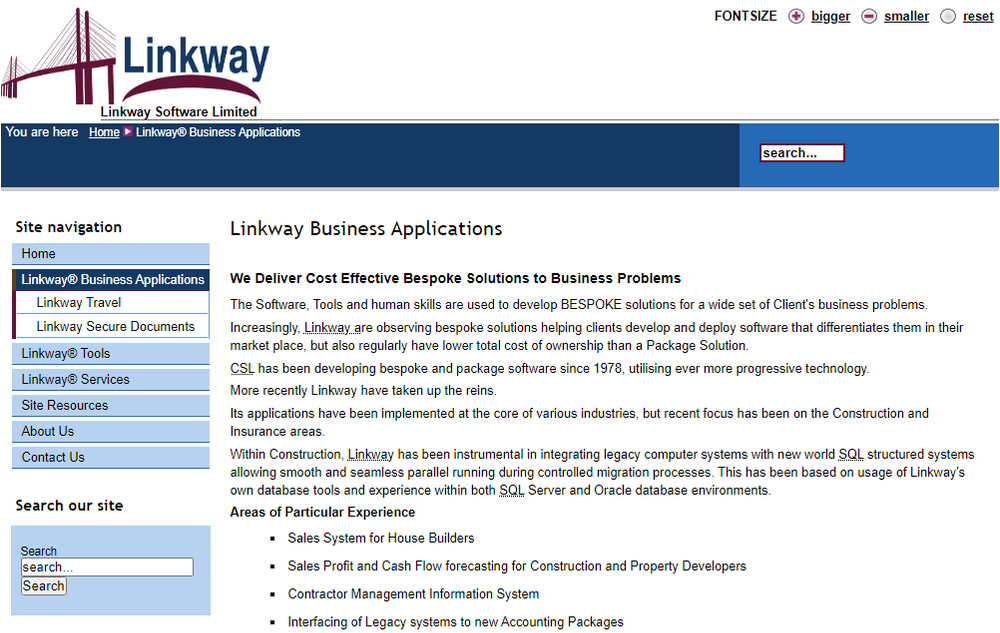Open Home in site navigation
Screen dimensions: 1000x633
pyautogui.click(x=110, y=254)
